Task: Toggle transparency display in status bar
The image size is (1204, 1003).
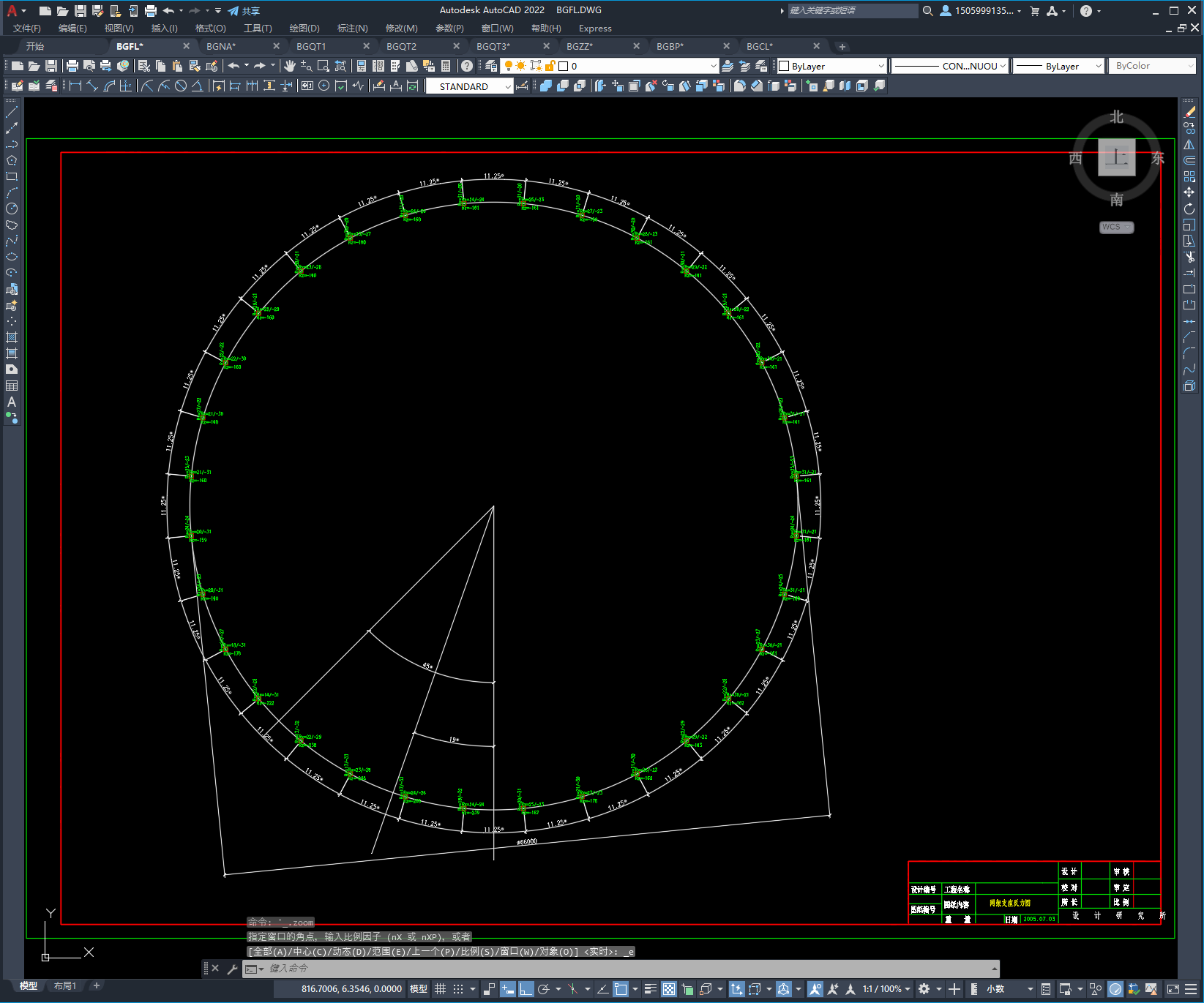Action: point(669,989)
